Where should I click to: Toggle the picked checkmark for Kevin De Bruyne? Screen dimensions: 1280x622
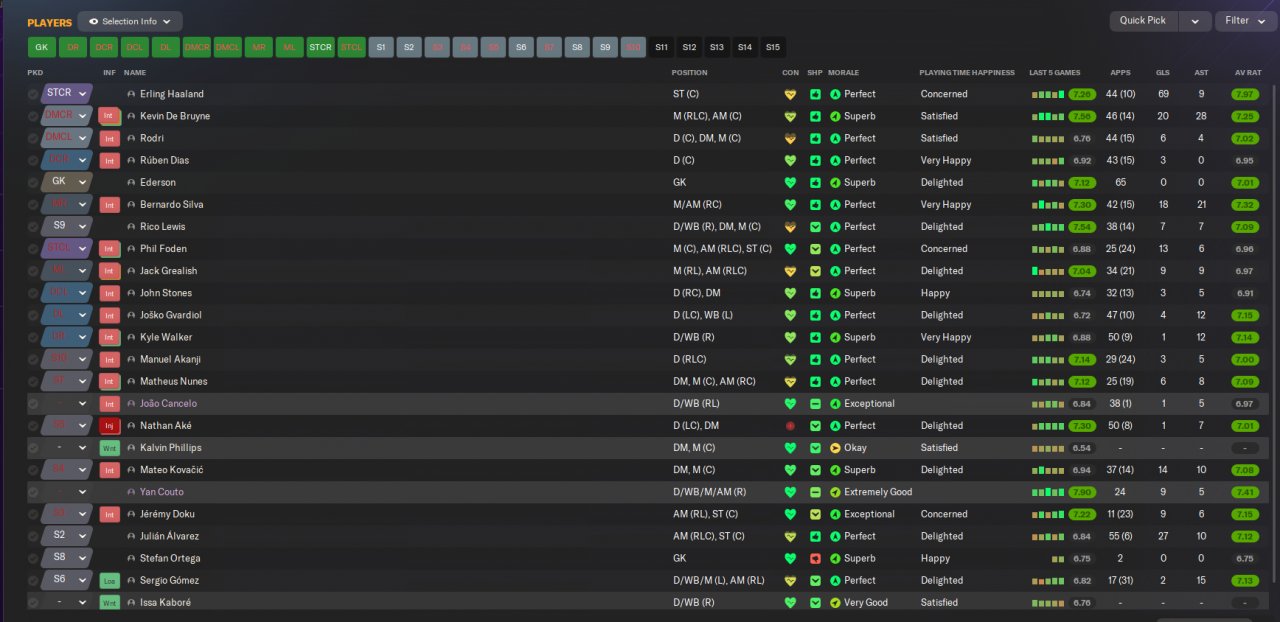click(x=33, y=116)
